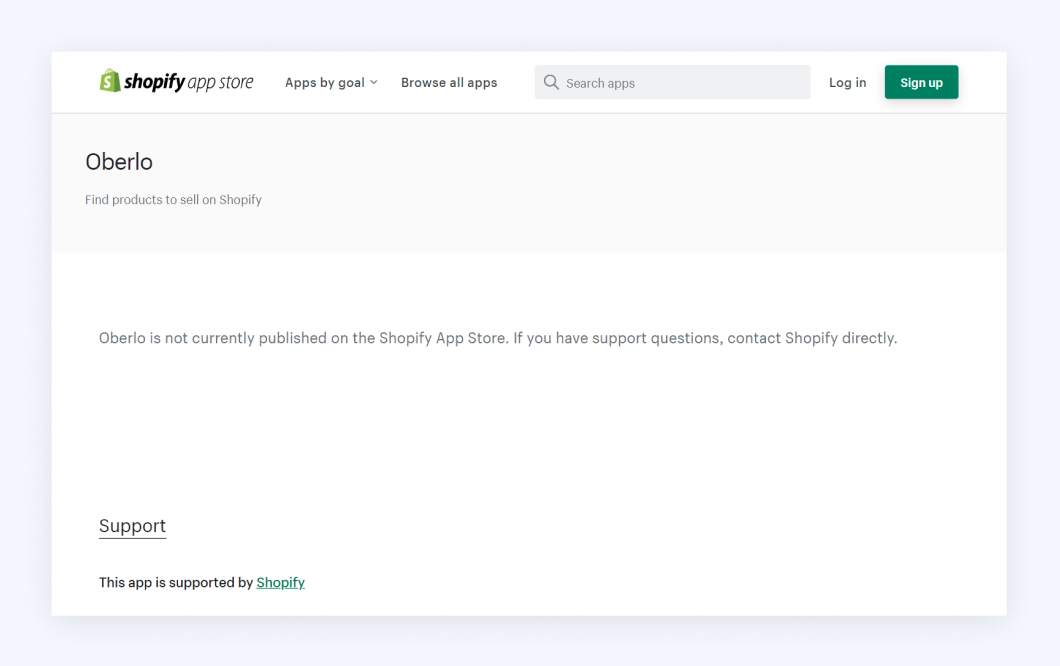Click the 'Find products to sell on Shopify' tagline
The width and height of the screenshot is (1060, 666).
coord(173,200)
